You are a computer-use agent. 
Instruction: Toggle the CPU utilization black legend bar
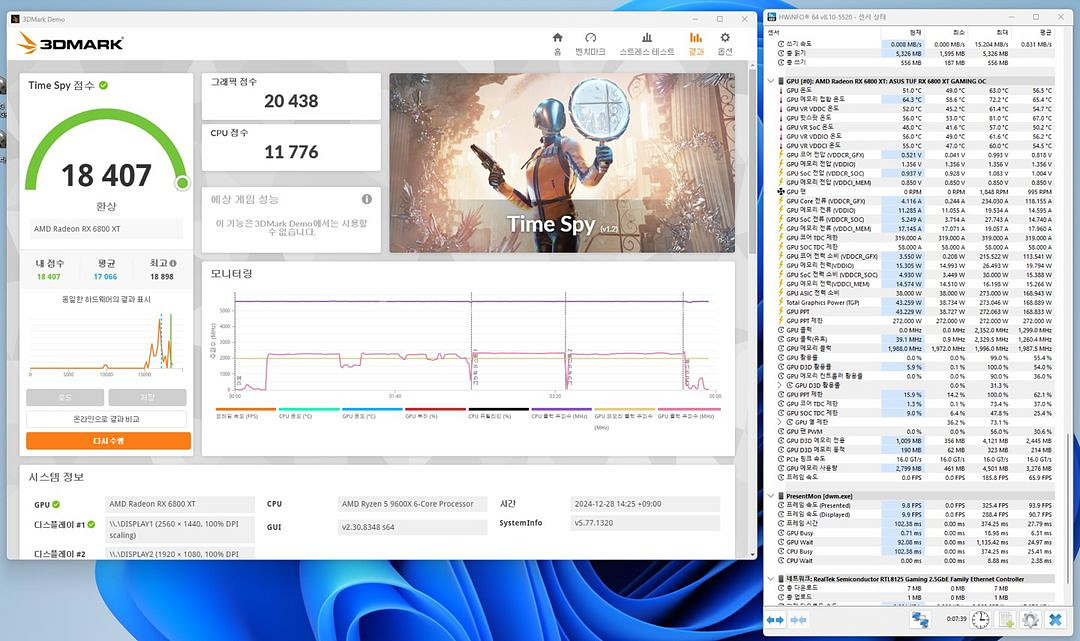(499, 409)
